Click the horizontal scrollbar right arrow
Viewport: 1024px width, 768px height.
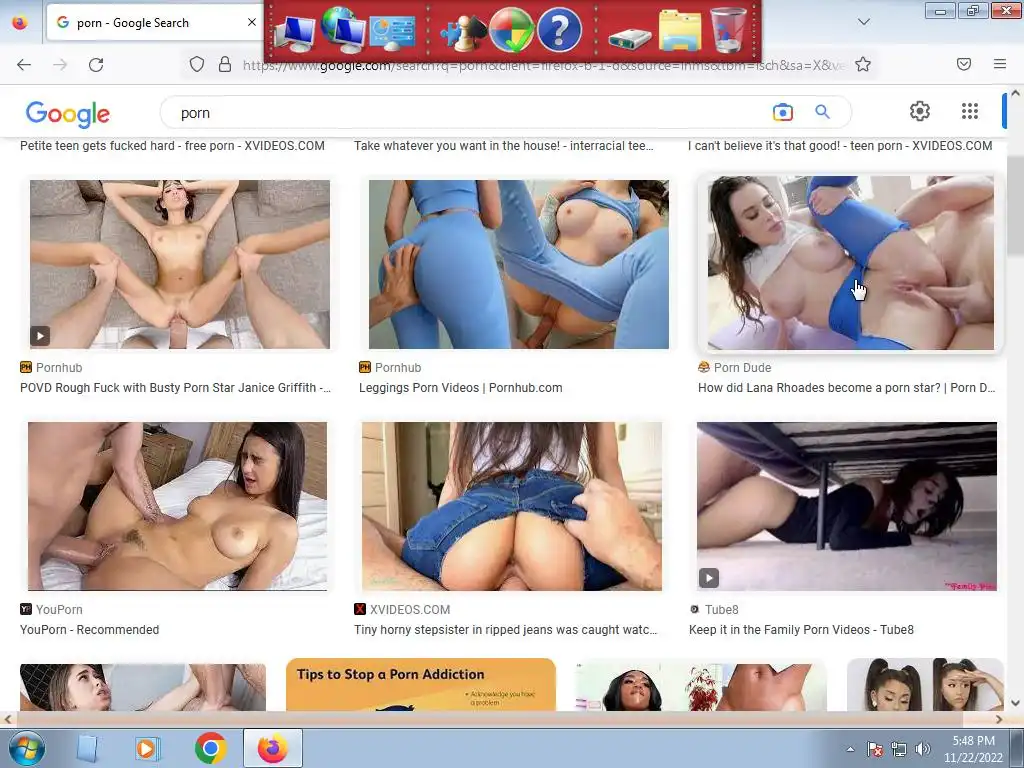(999, 719)
